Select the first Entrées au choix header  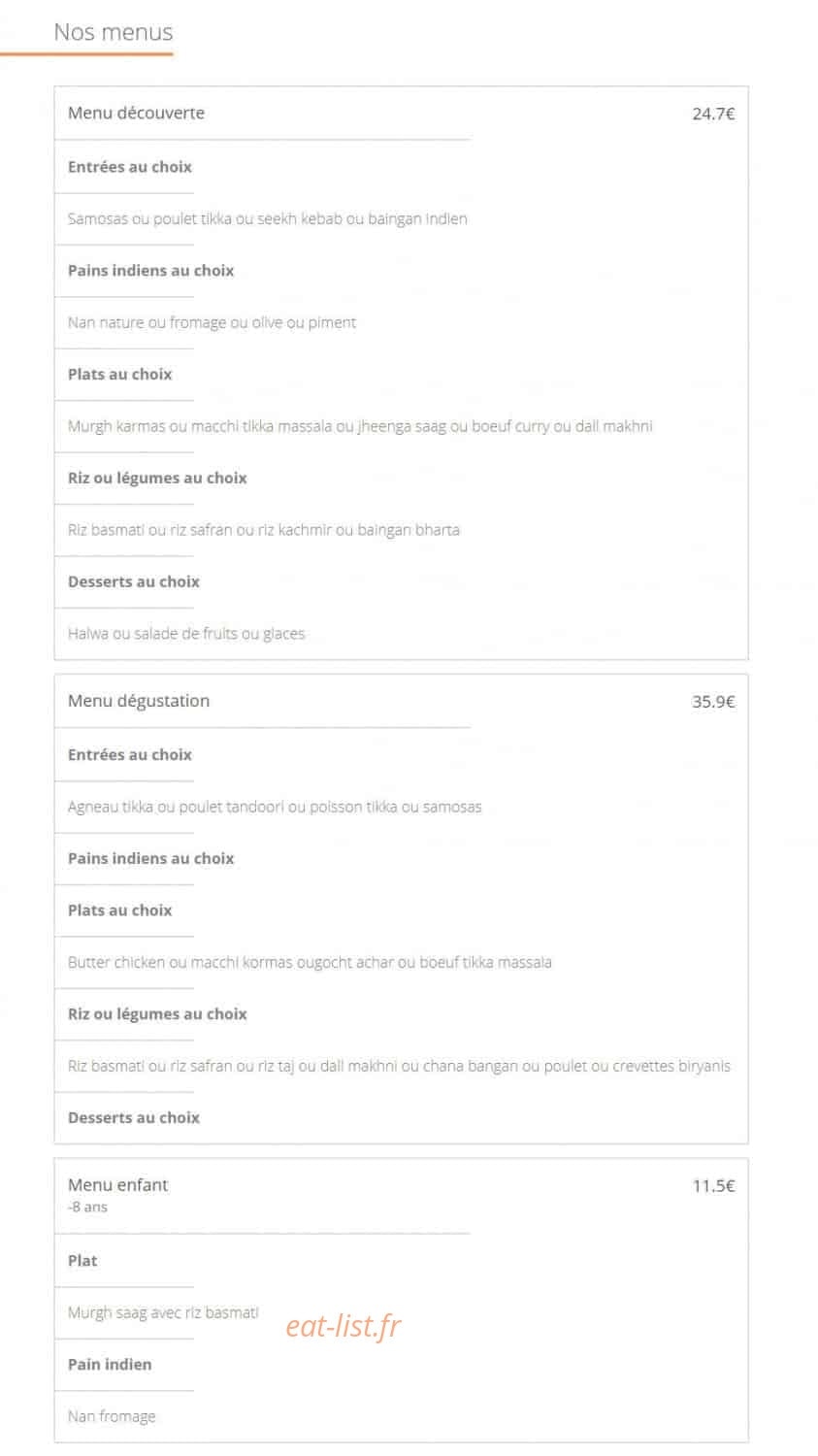[x=130, y=167]
